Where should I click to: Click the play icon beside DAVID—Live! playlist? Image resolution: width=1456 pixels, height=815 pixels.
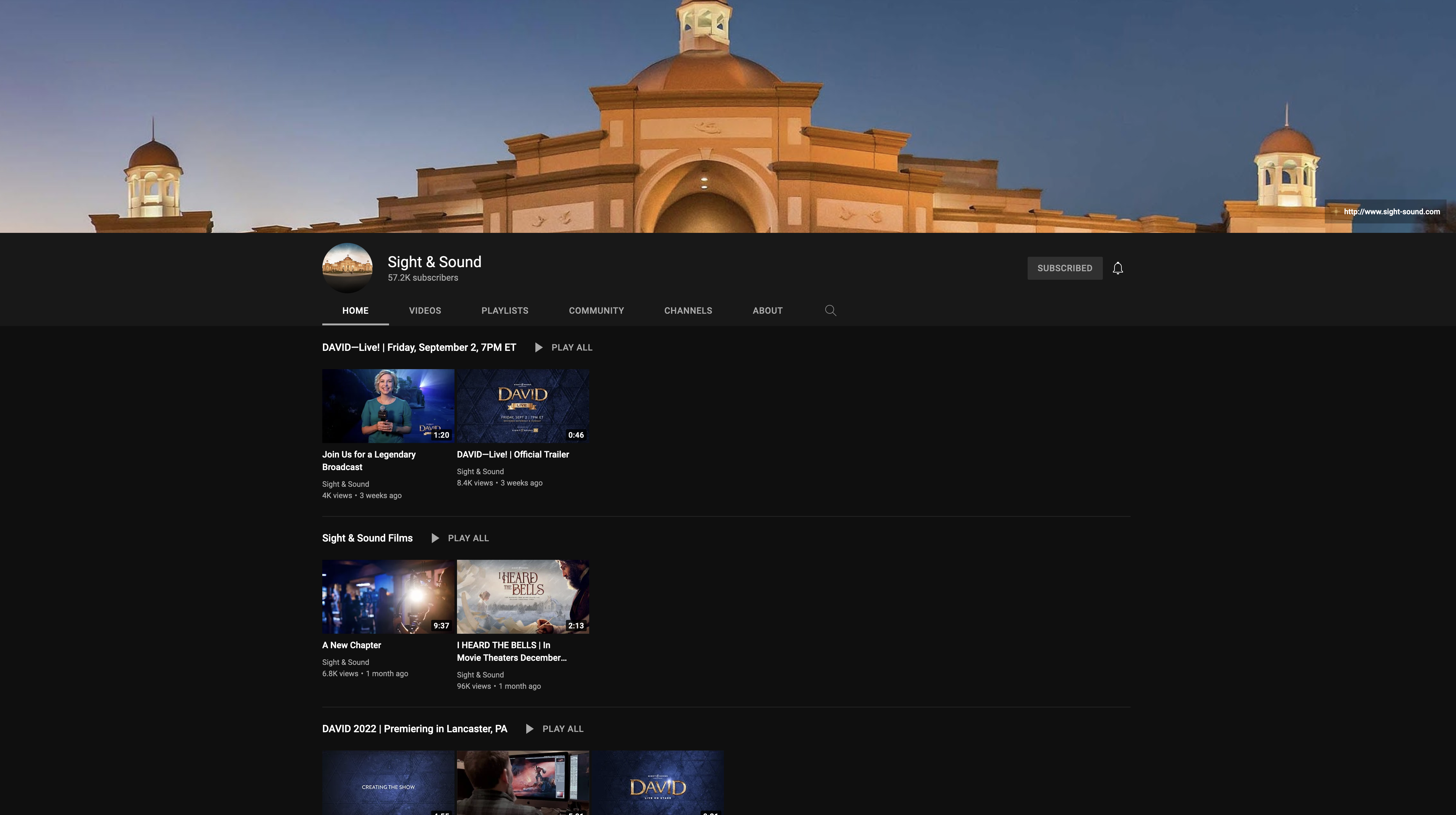click(x=539, y=348)
